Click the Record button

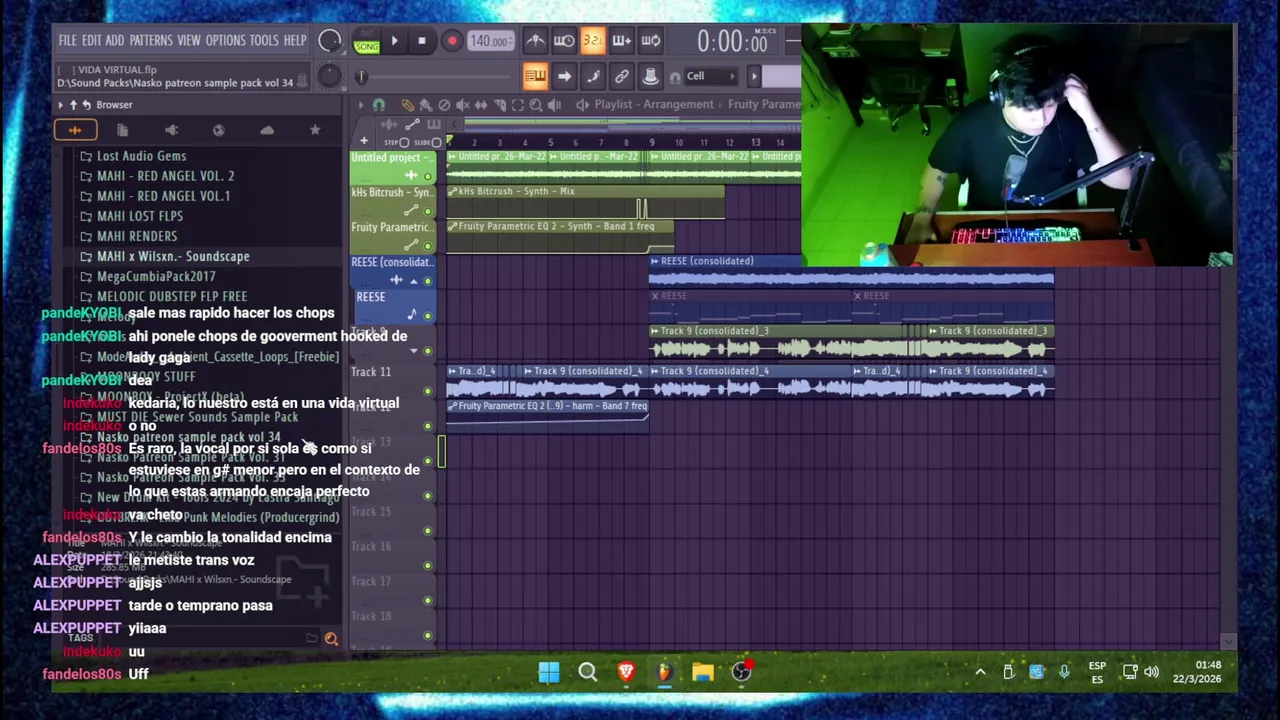(452, 41)
